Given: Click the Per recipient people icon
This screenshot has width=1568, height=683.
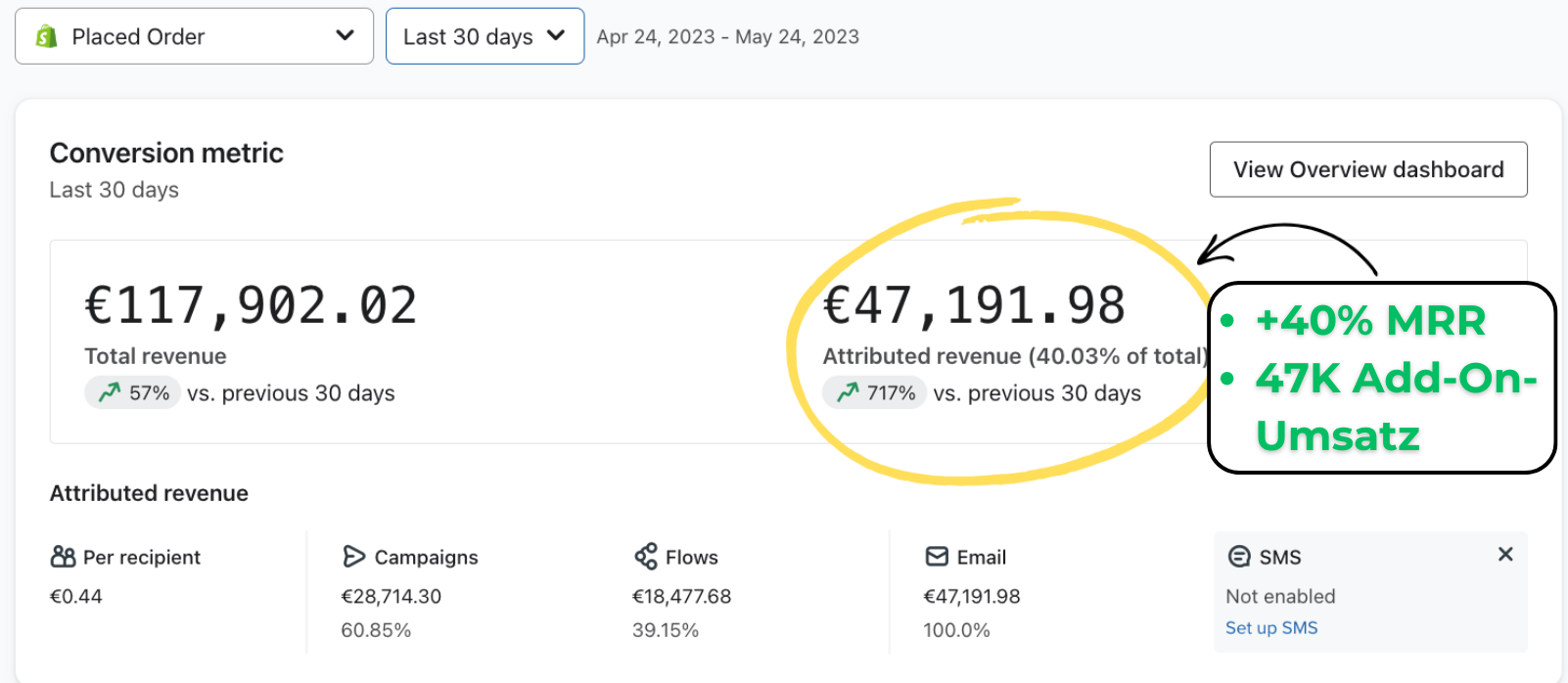Looking at the screenshot, I should point(63,557).
